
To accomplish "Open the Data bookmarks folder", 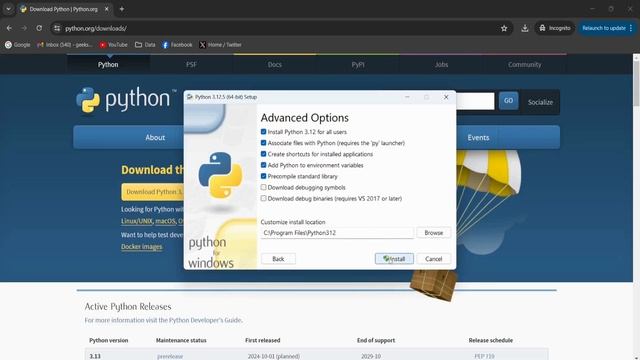I will (145, 45).
